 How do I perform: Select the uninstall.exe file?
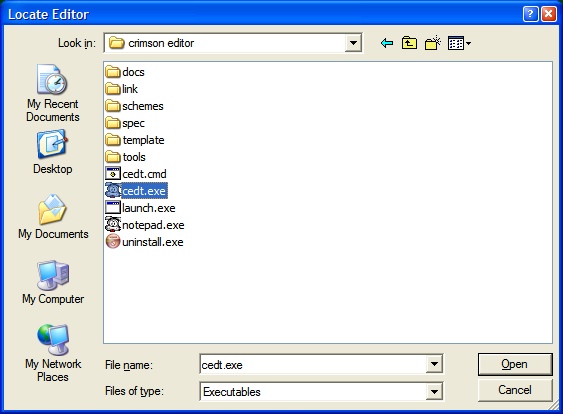point(145,242)
